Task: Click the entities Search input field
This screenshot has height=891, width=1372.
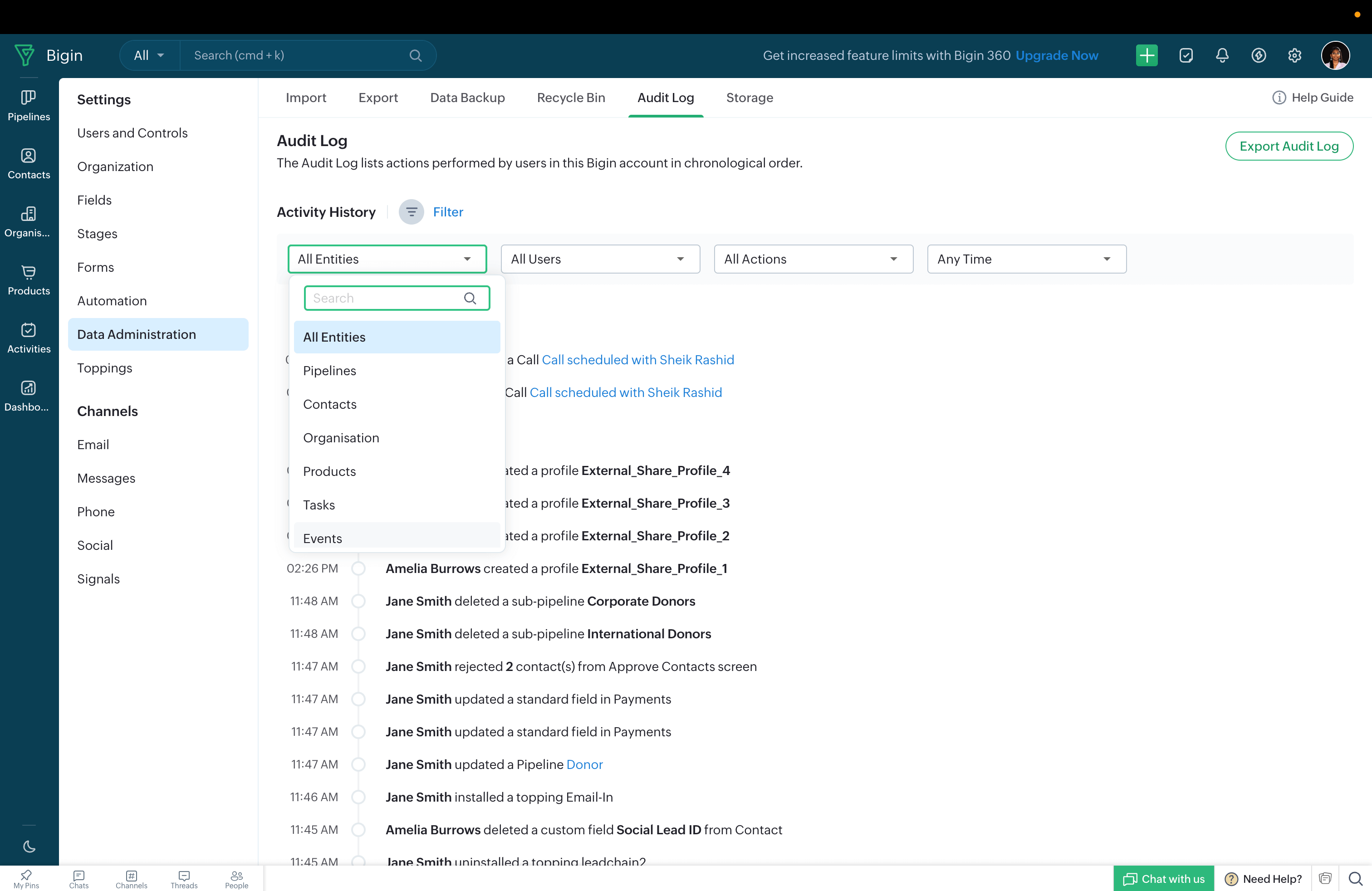Action: click(x=386, y=298)
